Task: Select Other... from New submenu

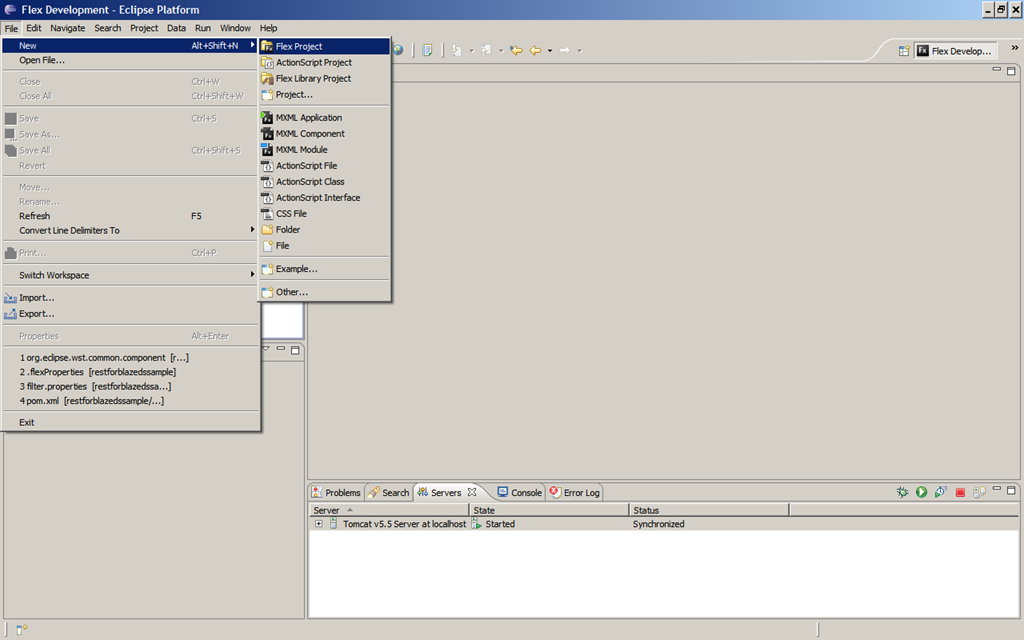Action: click(325, 292)
